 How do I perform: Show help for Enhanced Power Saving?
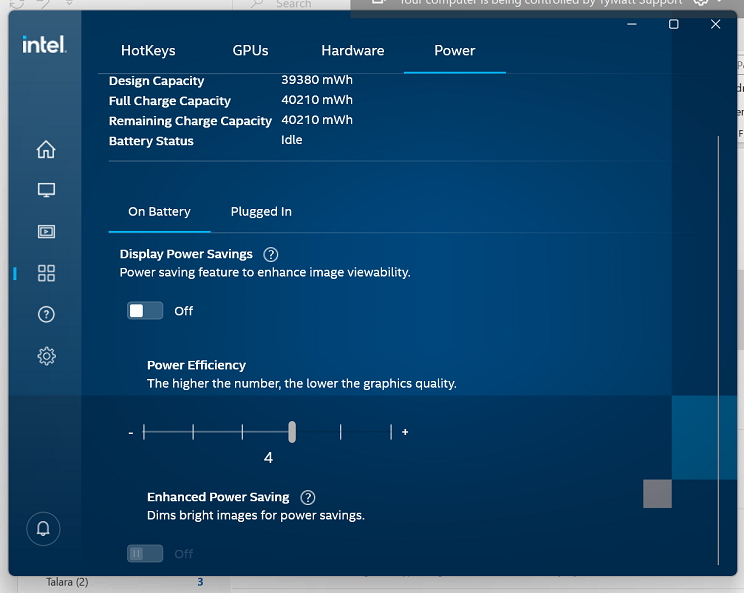pos(308,498)
